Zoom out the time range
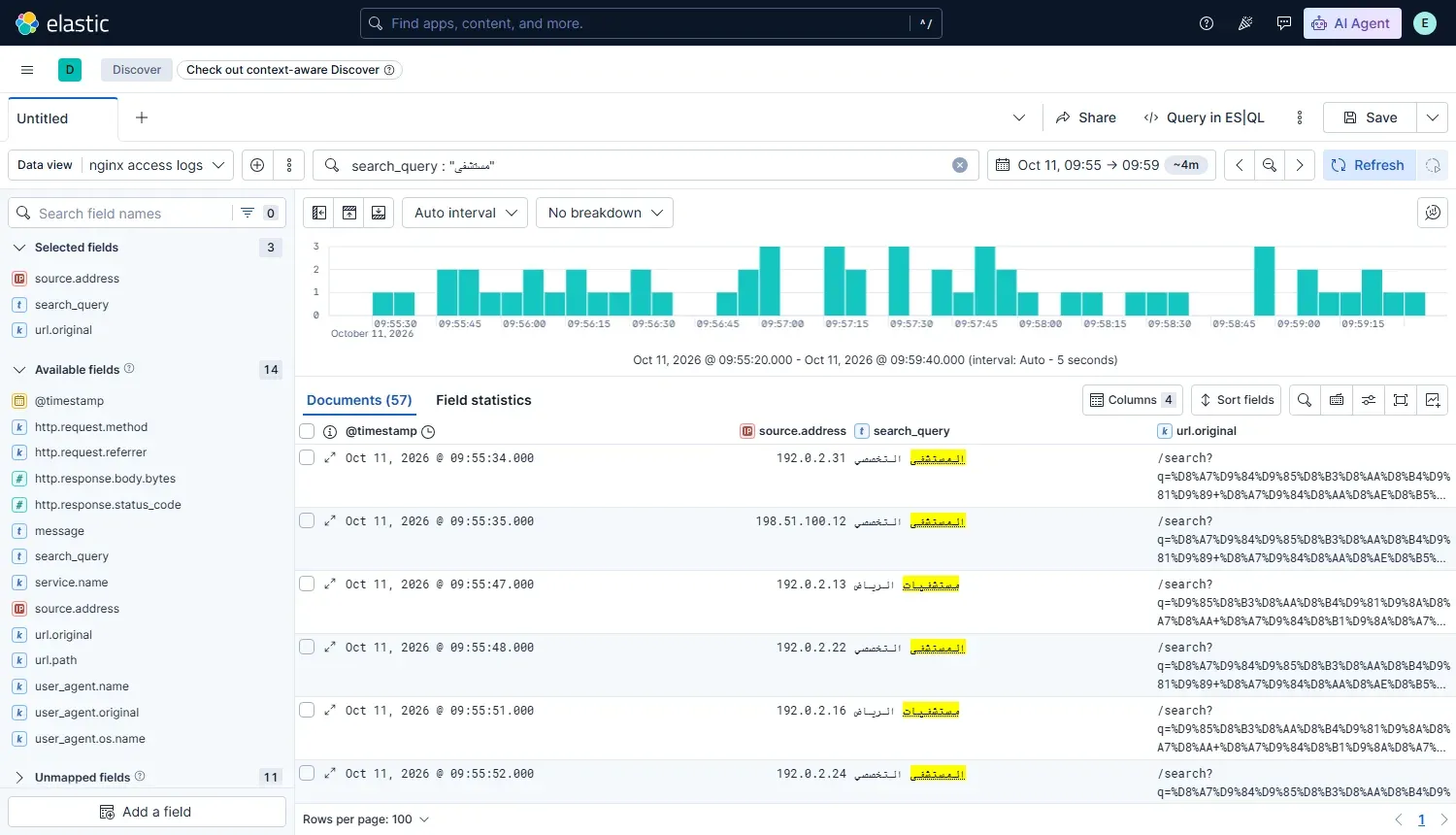Viewport: 1456px width, 835px height. [1270, 165]
